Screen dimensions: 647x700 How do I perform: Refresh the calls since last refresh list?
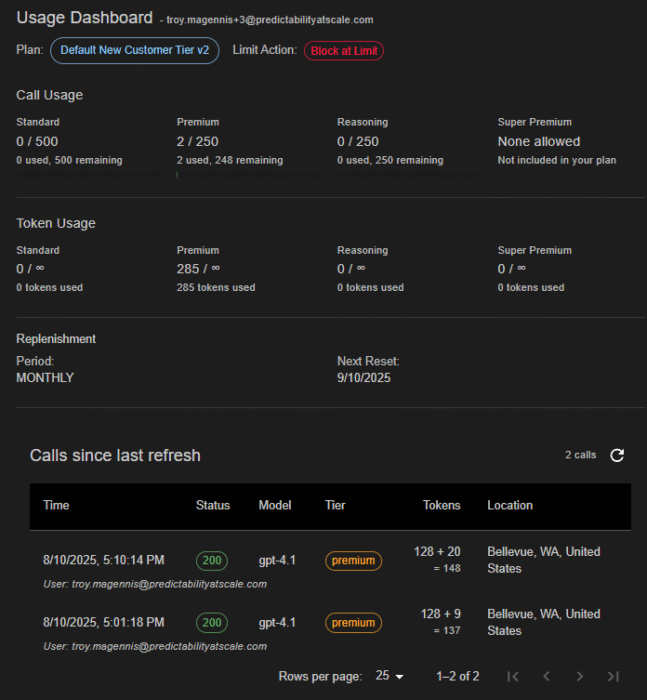(617, 455)
